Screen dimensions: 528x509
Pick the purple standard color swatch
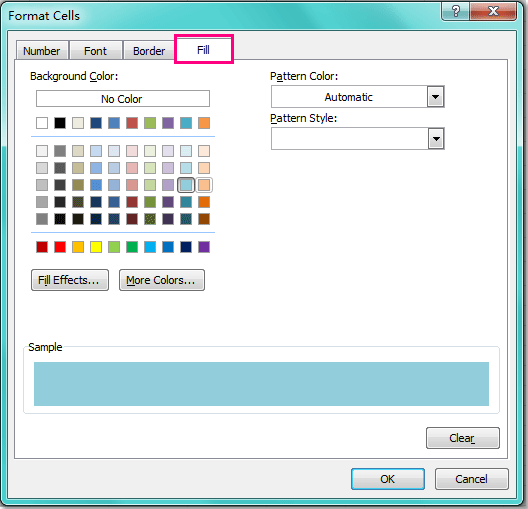(x=204, y=247)
